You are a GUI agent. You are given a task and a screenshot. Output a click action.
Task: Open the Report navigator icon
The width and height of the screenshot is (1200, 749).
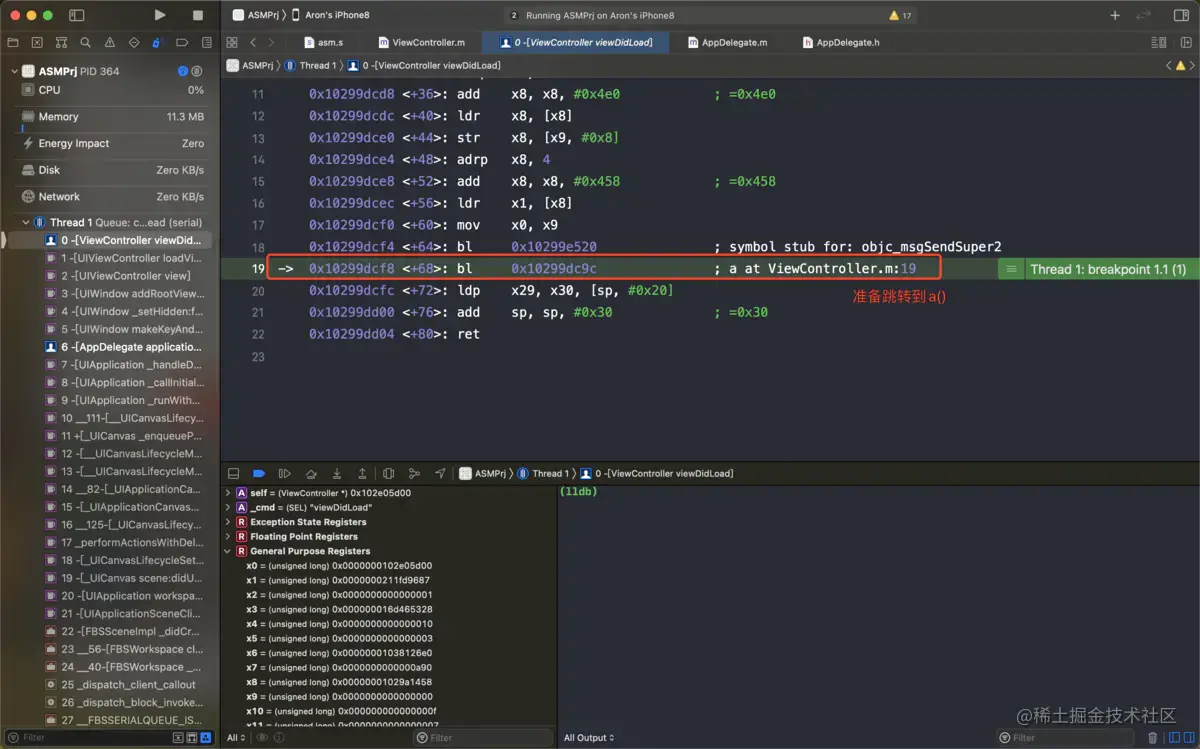click(x=206, y=43)
